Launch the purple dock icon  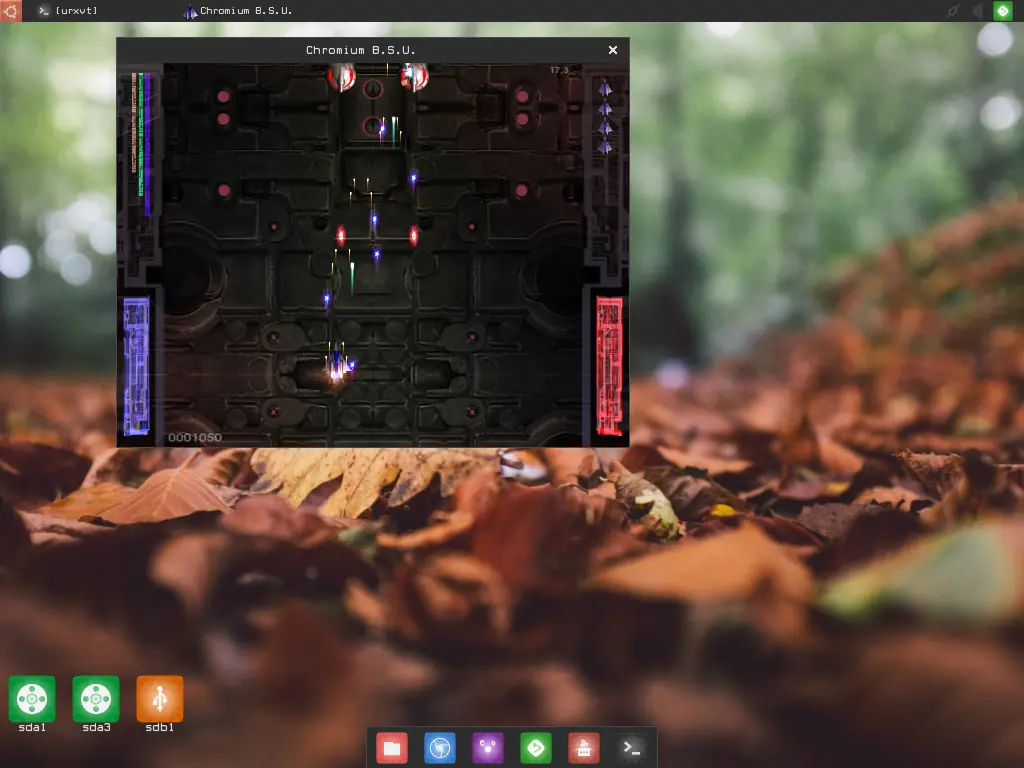(488, 748)
